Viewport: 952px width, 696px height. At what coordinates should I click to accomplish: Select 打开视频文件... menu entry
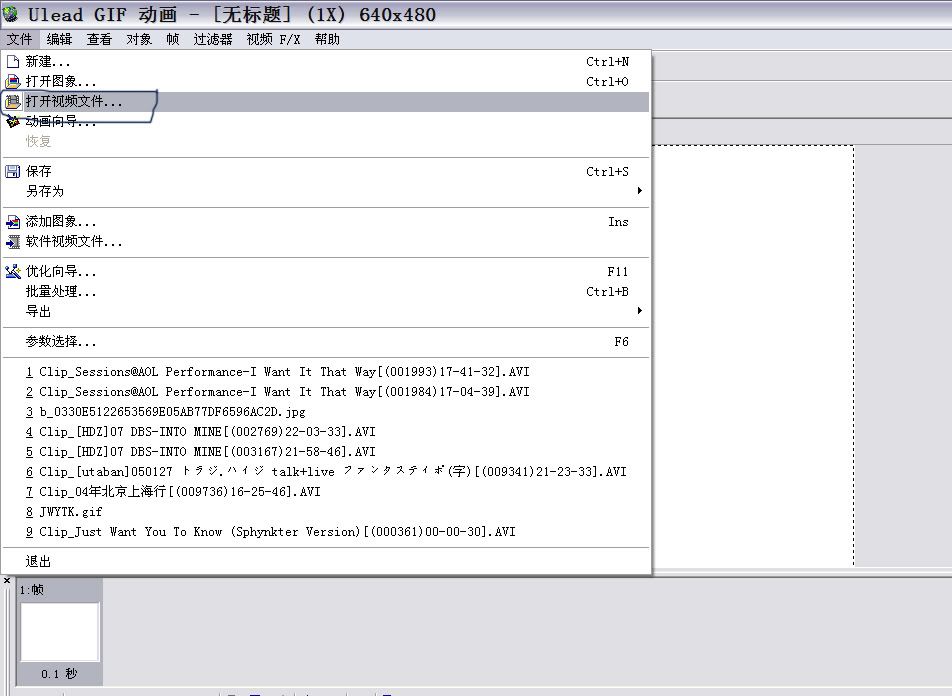coord(326,101)
